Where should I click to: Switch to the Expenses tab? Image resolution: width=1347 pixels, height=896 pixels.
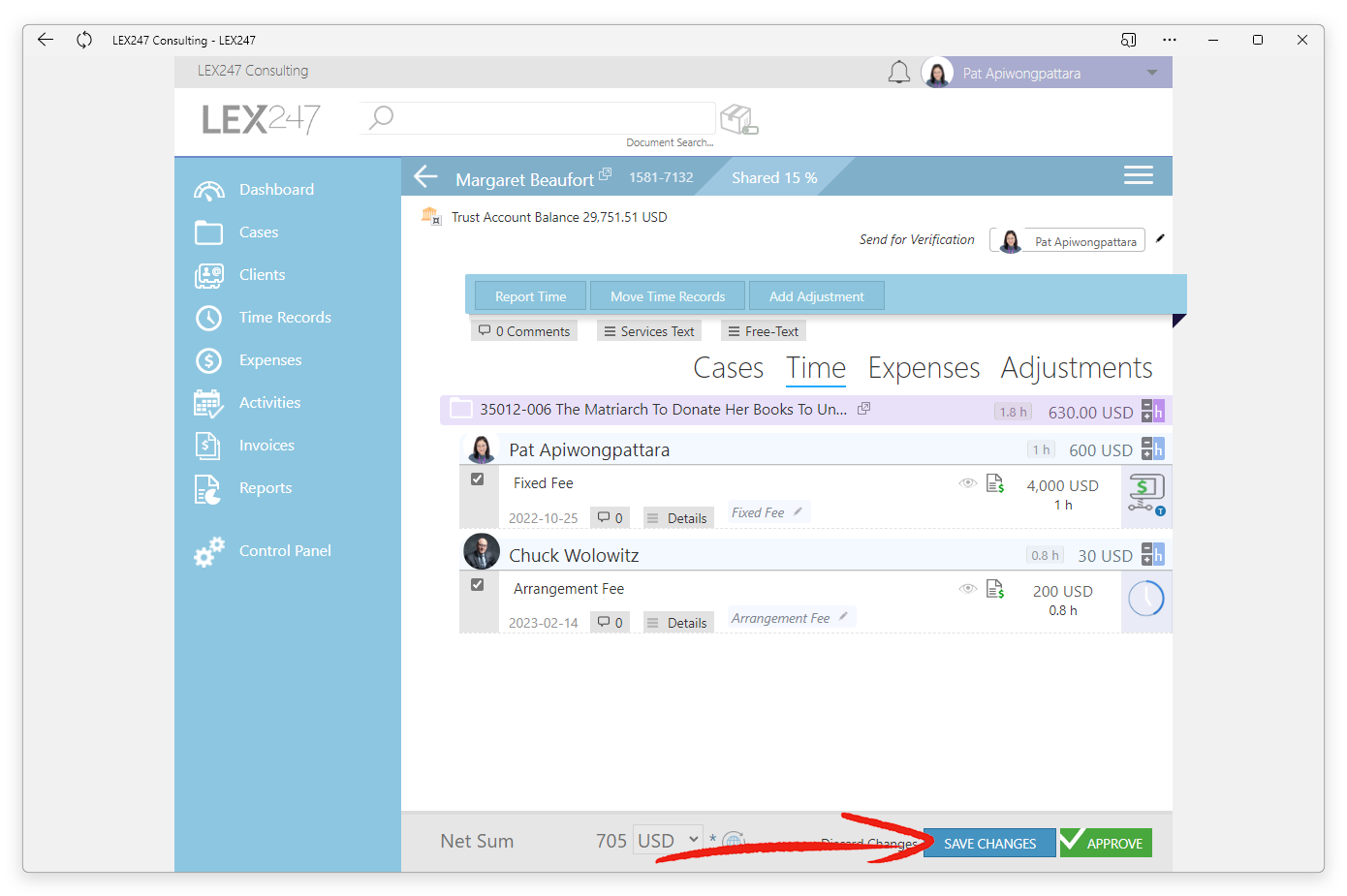[x=924, y=368]
